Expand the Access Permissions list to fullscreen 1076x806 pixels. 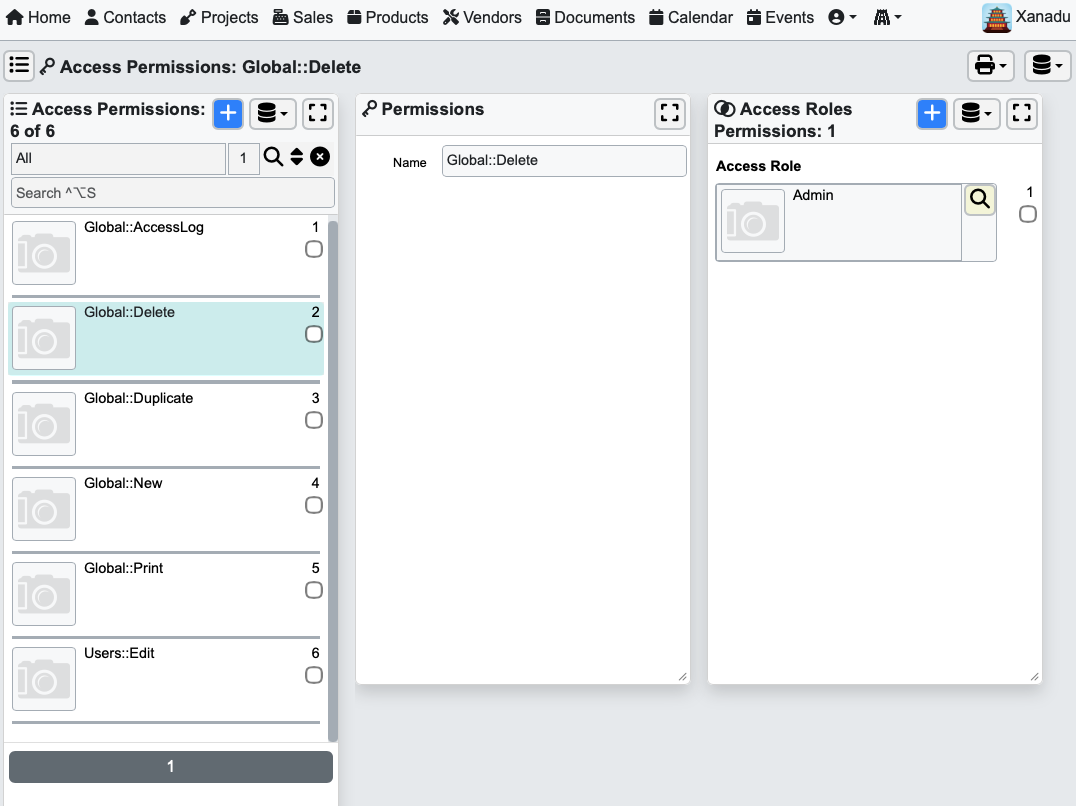coord(317,113)
